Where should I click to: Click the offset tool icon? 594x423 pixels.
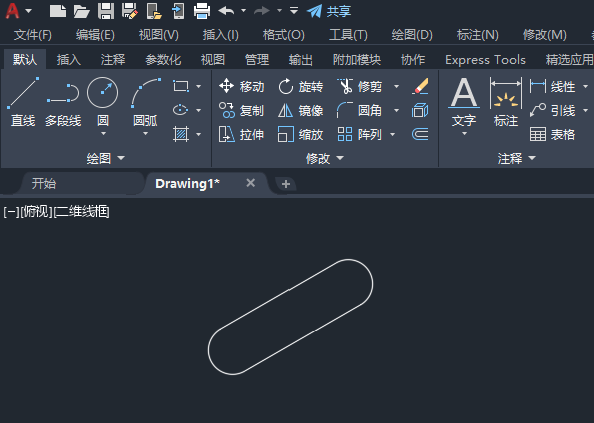click(x=420, y=134)
